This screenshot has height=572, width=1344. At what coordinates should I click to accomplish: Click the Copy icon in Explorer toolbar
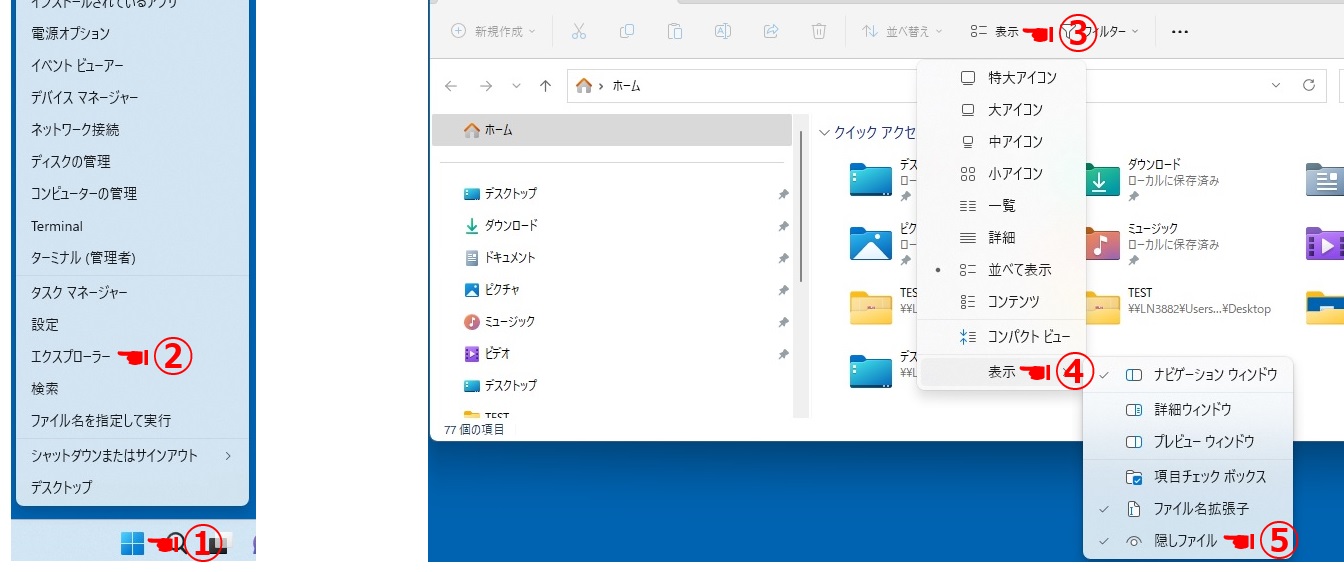(627, 31)
